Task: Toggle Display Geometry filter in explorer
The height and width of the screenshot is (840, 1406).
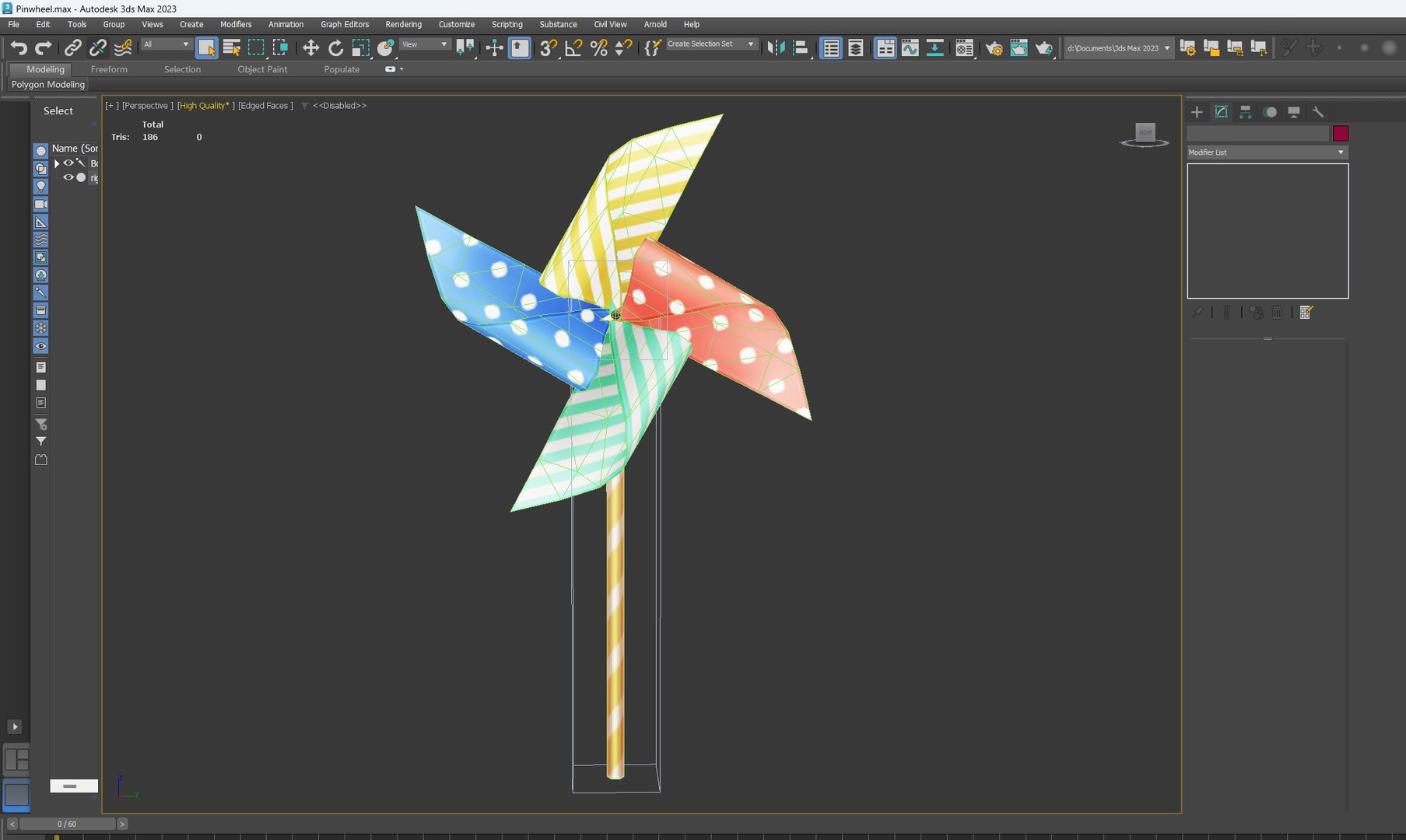Action: pos(41,151)
